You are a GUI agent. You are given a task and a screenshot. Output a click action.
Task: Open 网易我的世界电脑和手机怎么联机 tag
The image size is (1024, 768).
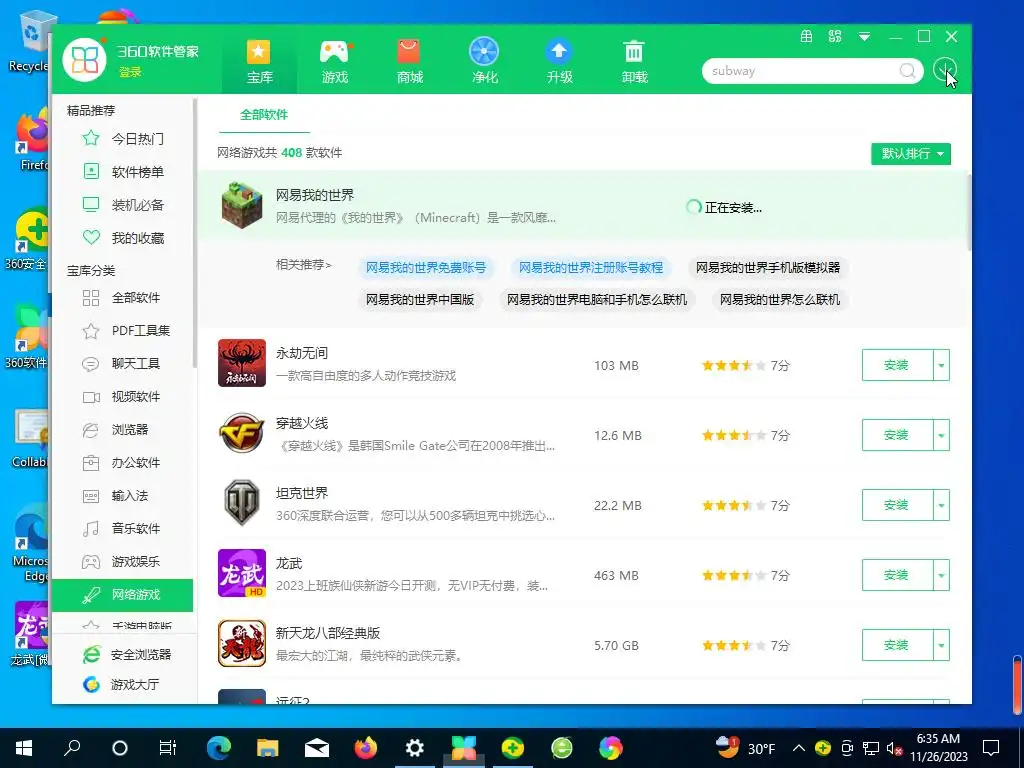[x=597, y=300]
